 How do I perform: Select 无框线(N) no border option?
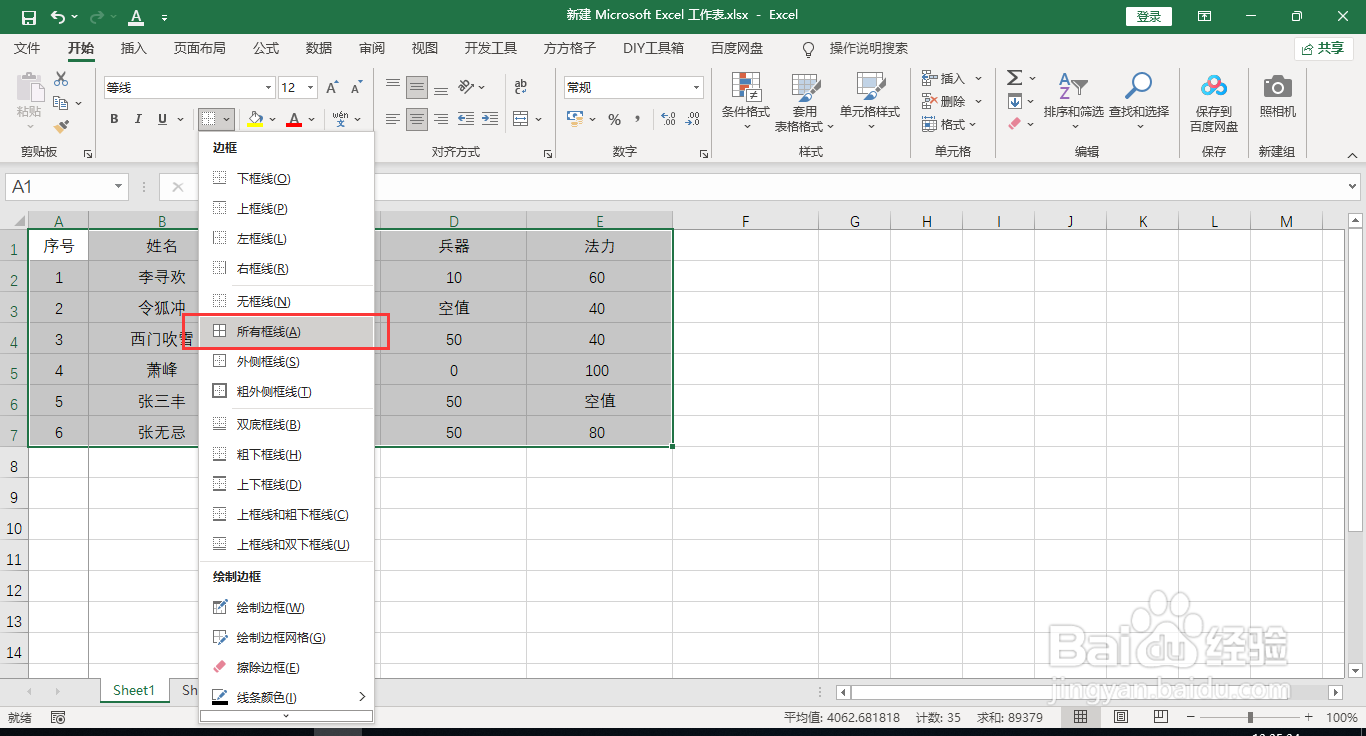[286, 302]
